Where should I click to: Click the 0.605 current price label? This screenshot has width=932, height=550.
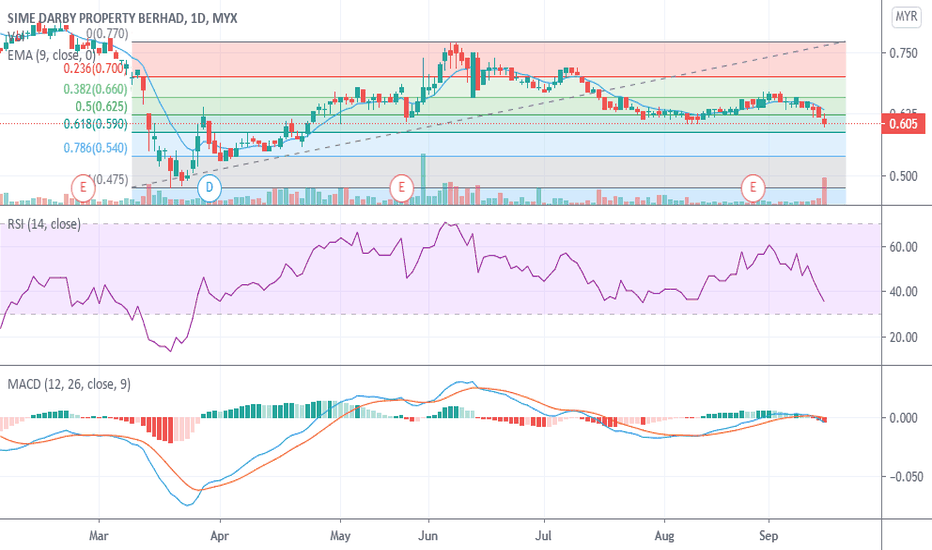click(903, 124)
